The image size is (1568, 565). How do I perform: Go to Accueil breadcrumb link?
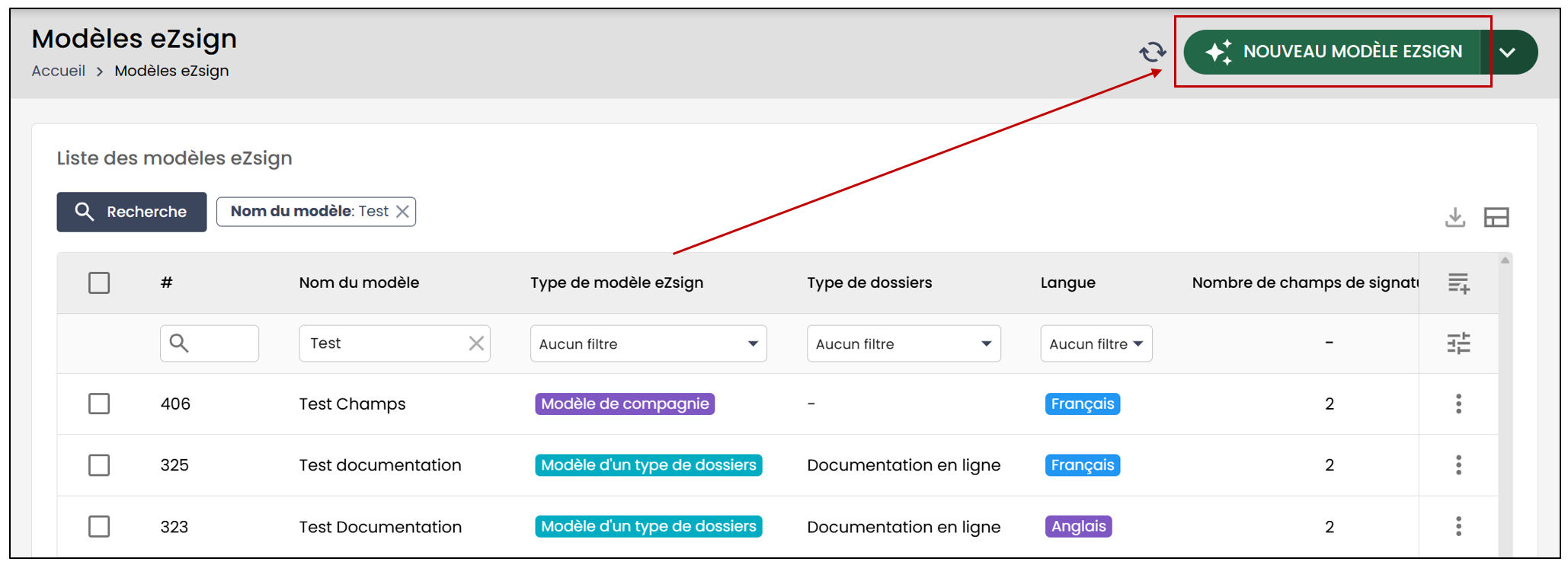(x=58, y=71)
